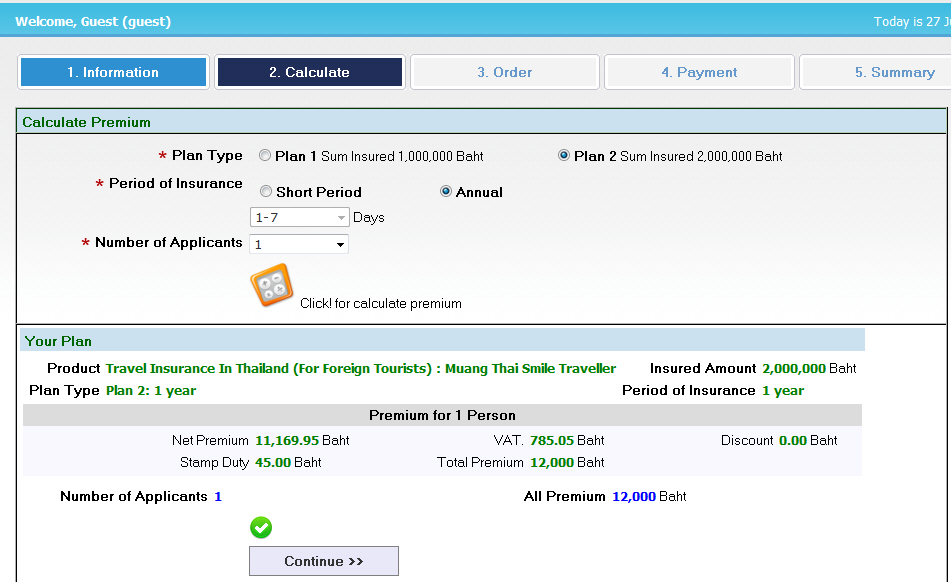Jump to the 4. Payment step tab

click(x=699, y=72)
